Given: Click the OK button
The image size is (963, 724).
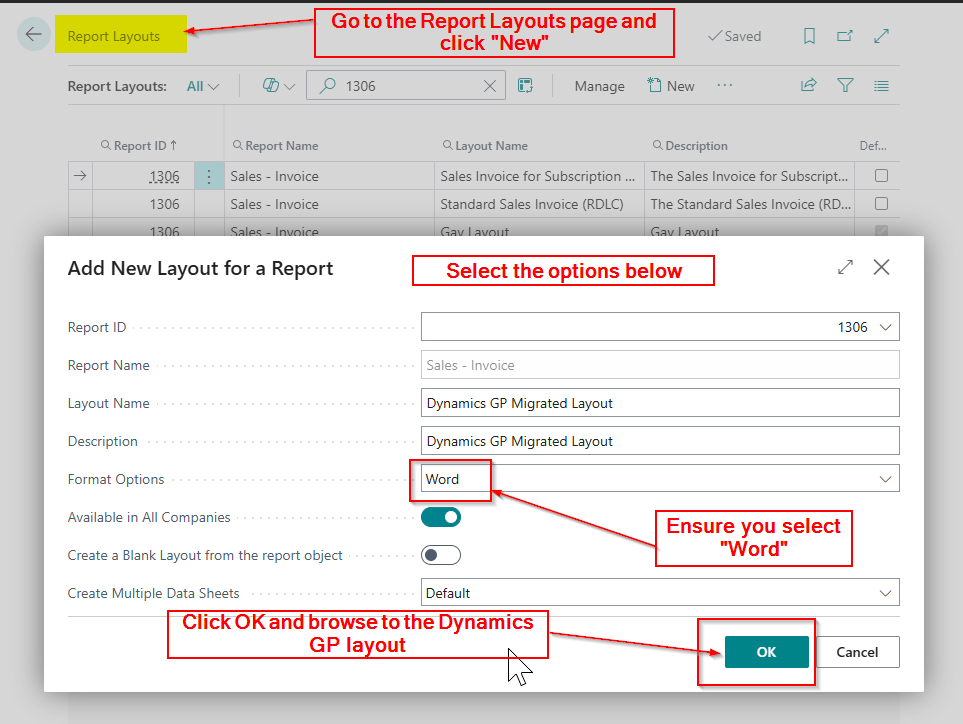Looking at the screenshot, I should coord(766,652).
